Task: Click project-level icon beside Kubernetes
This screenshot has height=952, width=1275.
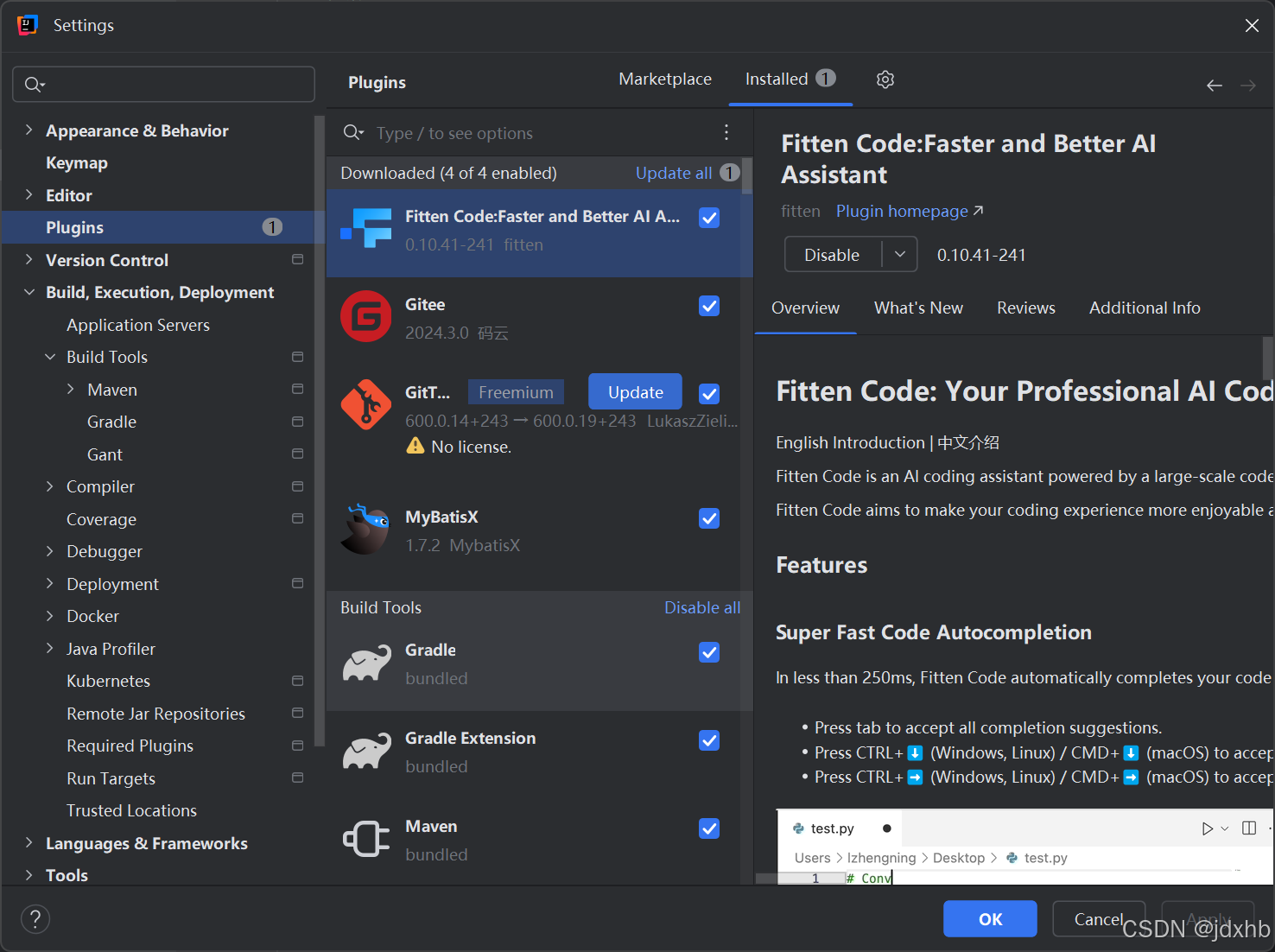Action: (298, 681)
